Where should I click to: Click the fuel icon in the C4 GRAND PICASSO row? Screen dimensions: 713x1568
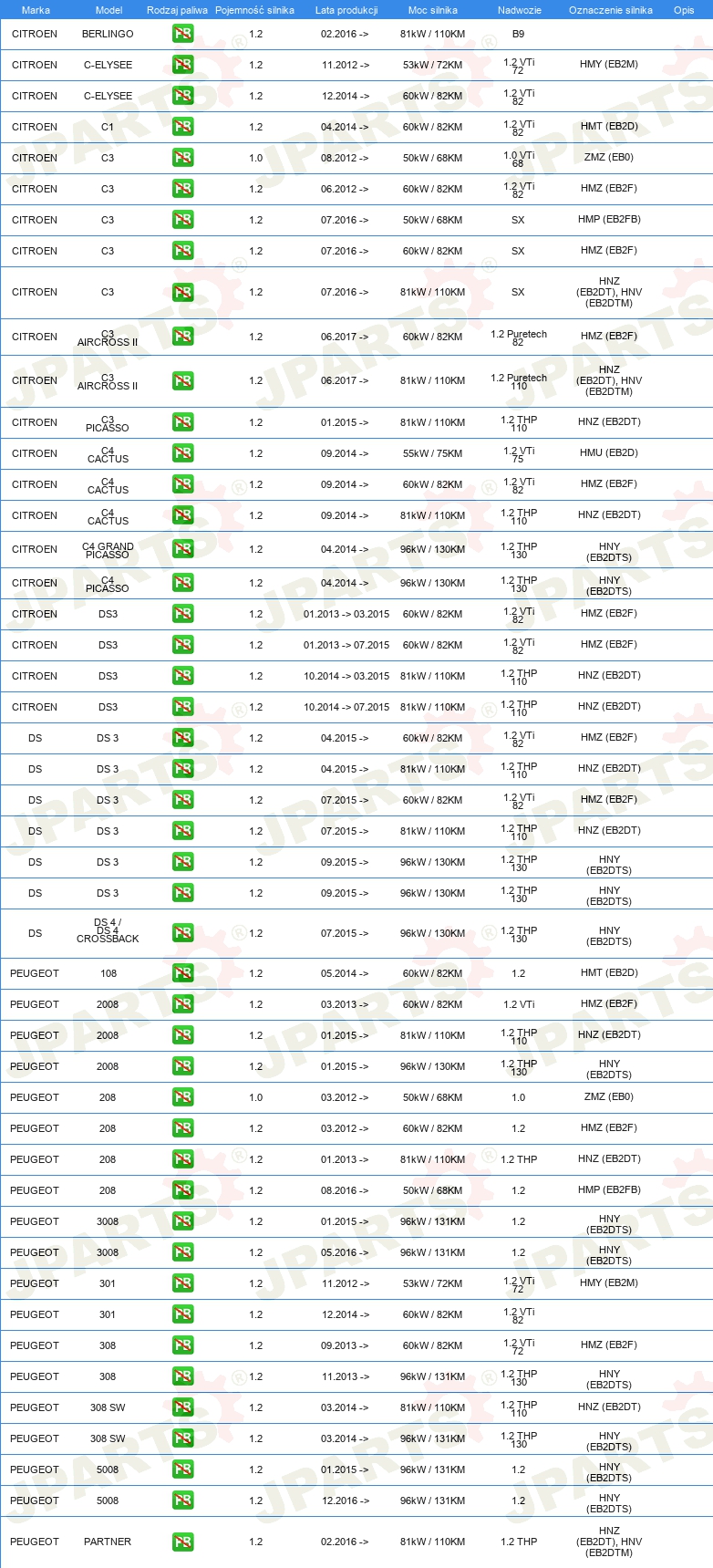[x=182, y=549]
